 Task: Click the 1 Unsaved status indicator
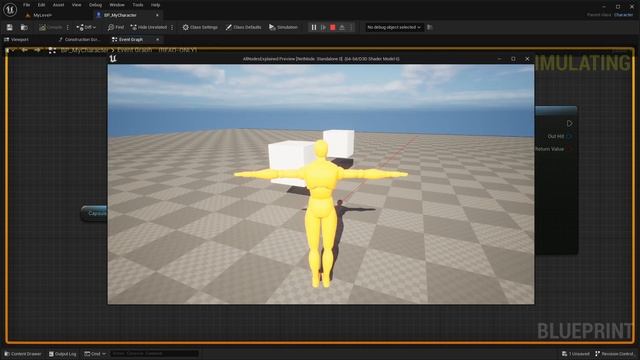(576, 354)
